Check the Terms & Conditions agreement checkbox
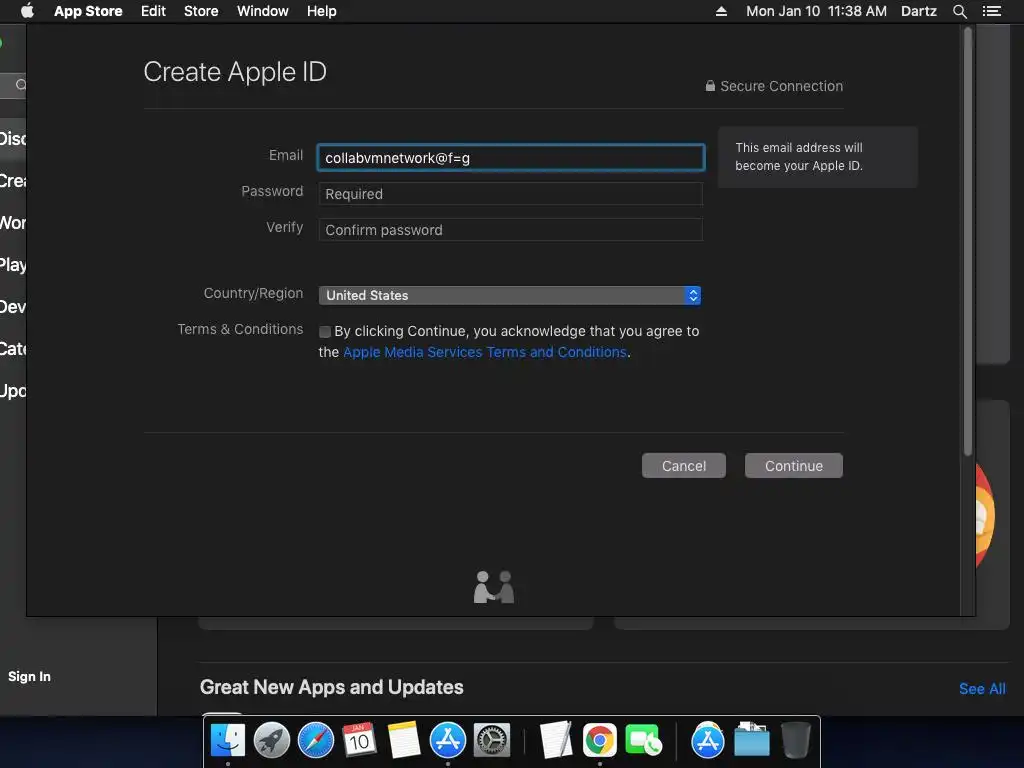 pyautogui.click(x=325, y=332)
